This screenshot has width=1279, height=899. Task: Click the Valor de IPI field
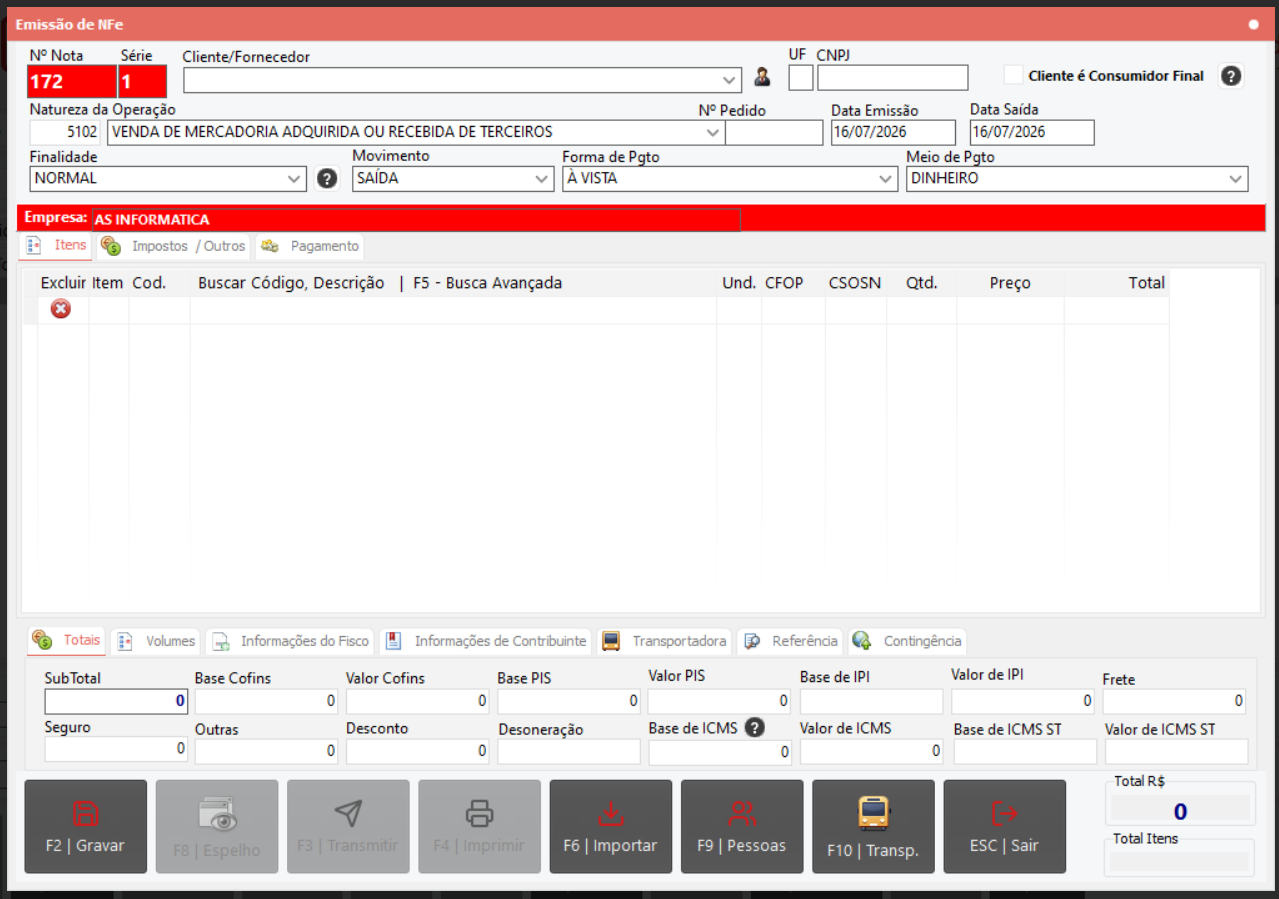coord(1023,701)
